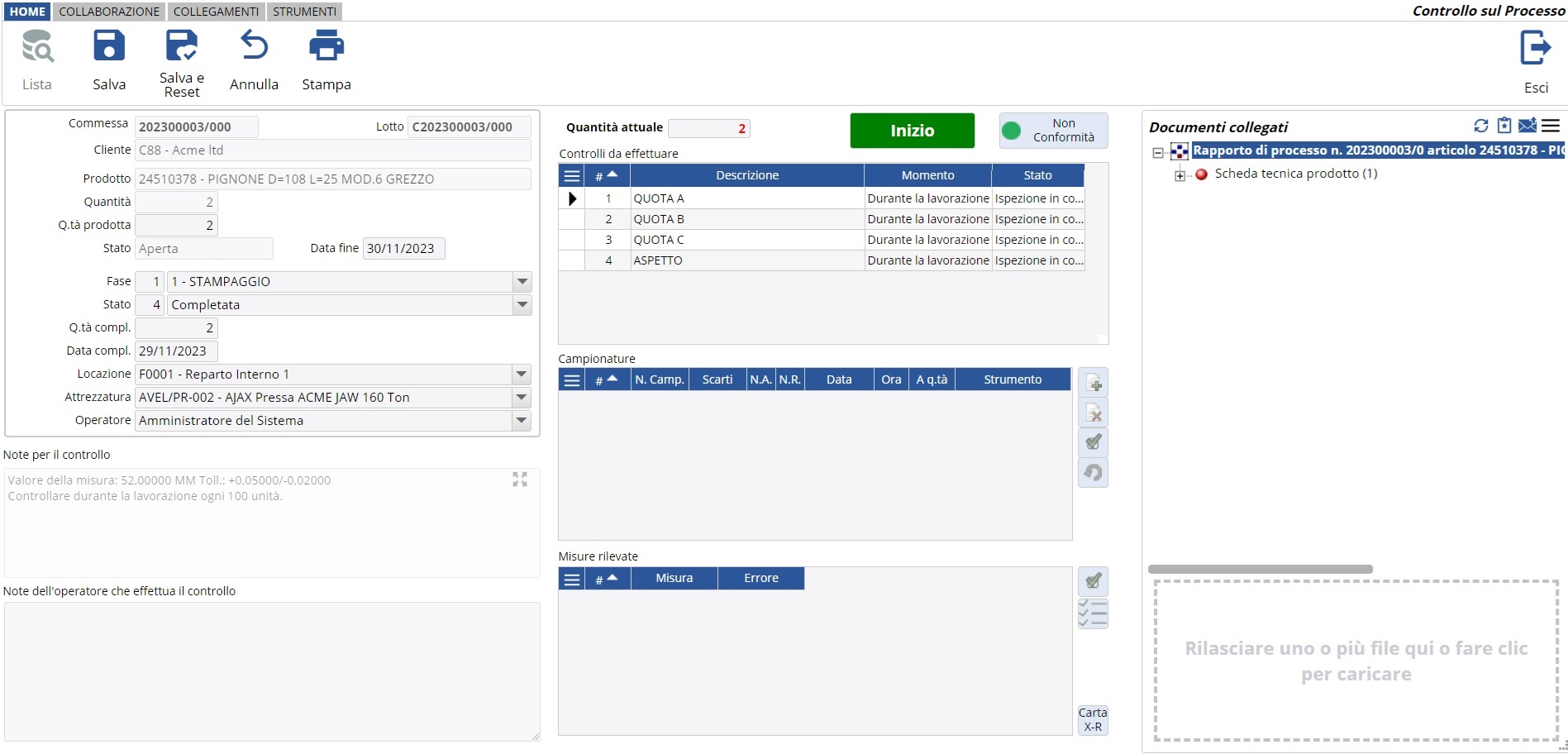Open the hamburger menu in Documenti collegati
The image size is (1568, 754).
pos(1551,126)
